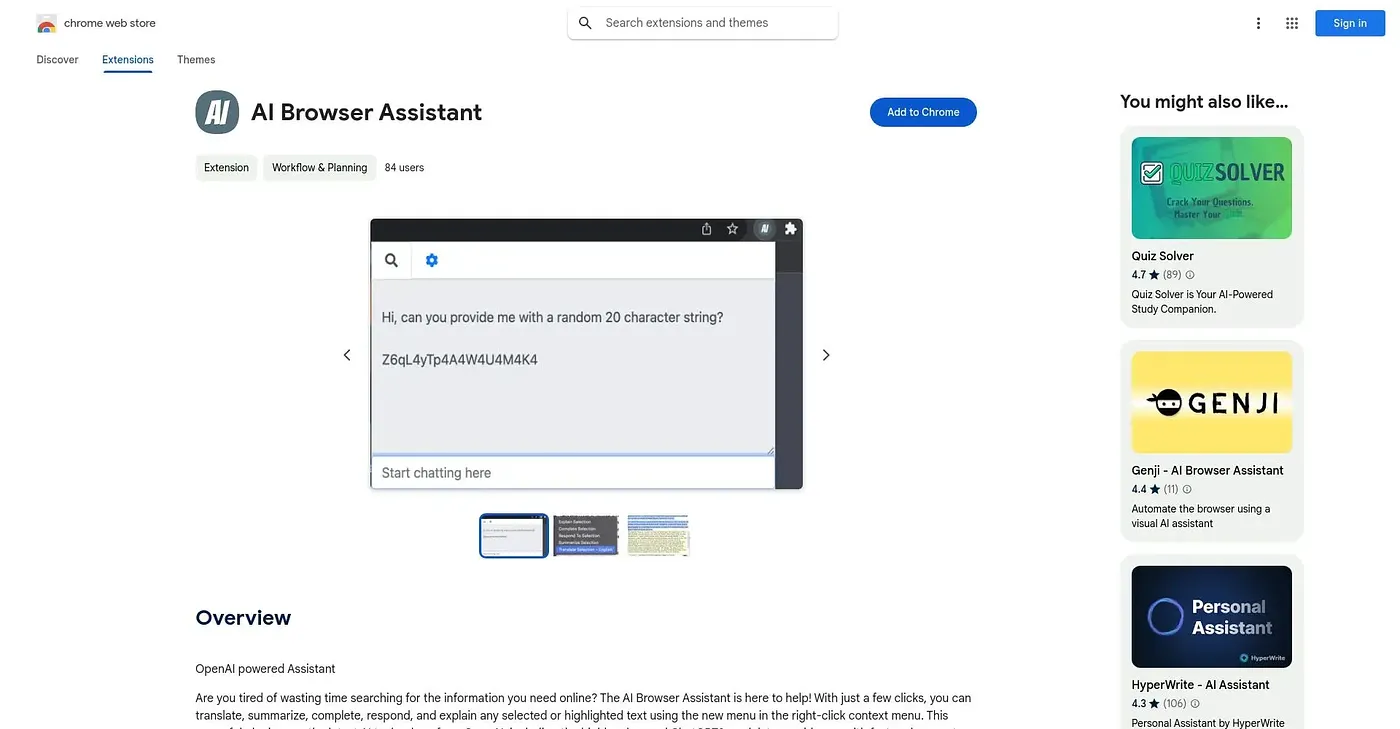This screenshot has height=729, width=1400.
Task: Open the Google apps grid
Action: [x=1292, y=23]
